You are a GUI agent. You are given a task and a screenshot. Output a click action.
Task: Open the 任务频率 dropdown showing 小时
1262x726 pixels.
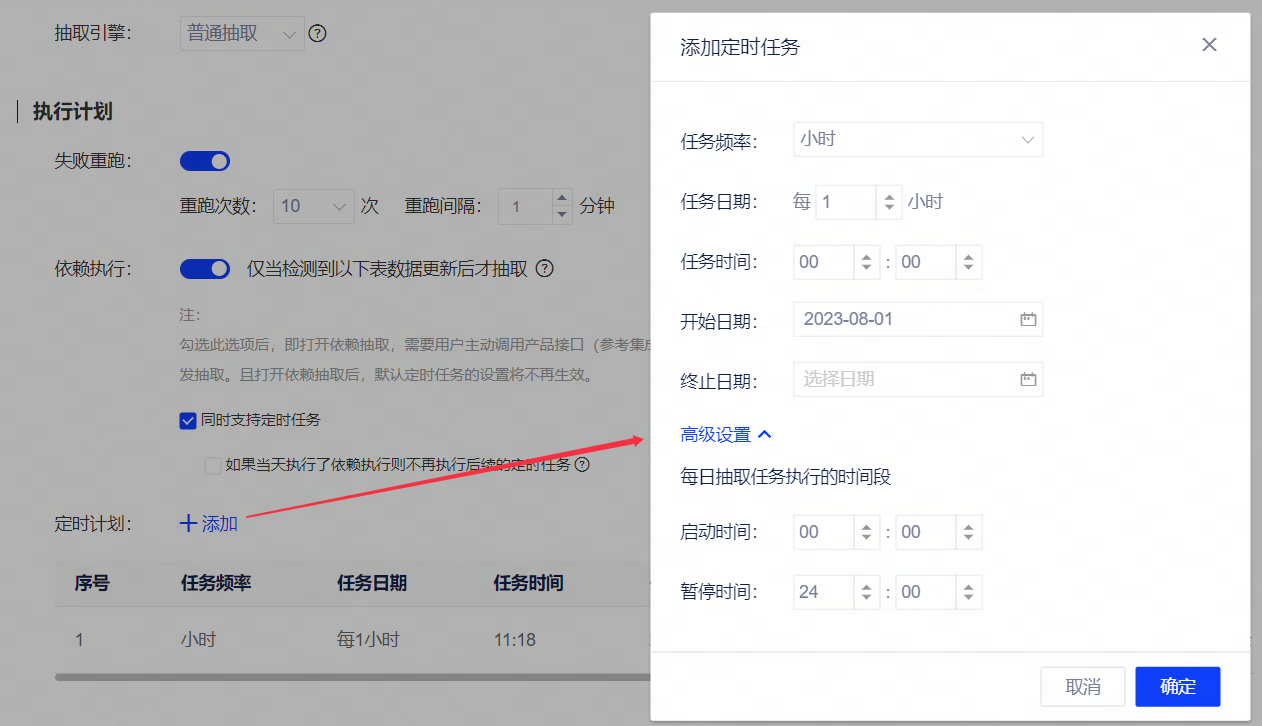(x=917, y=140)
